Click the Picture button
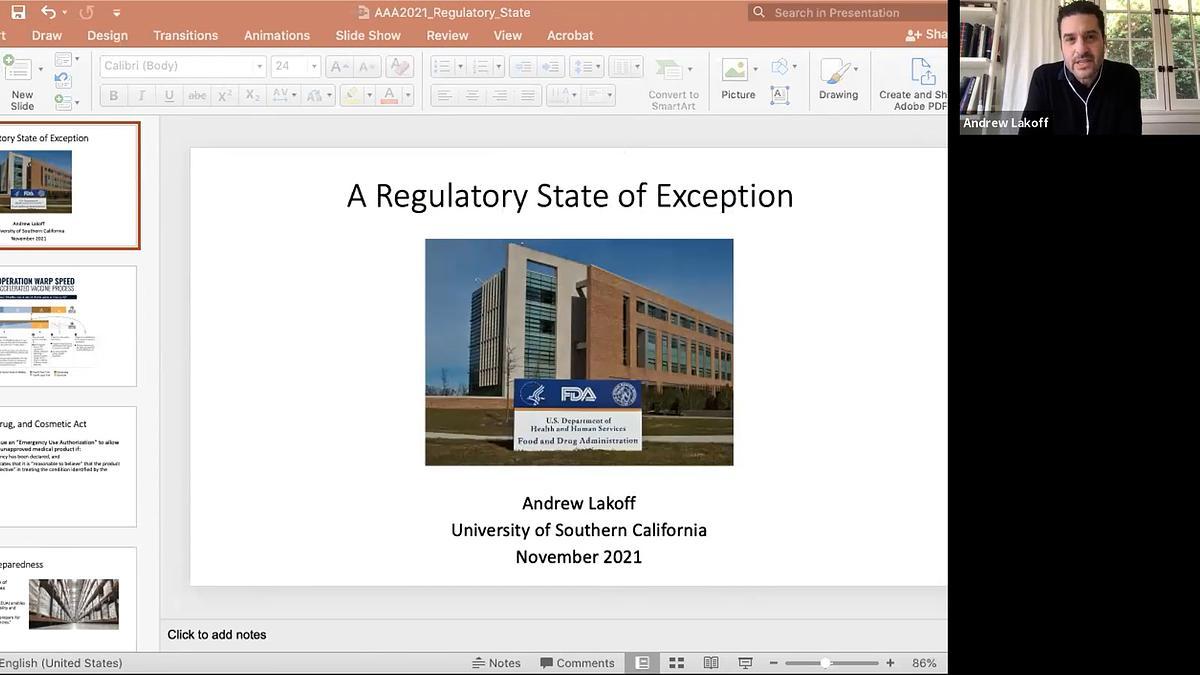 [738, 78]
